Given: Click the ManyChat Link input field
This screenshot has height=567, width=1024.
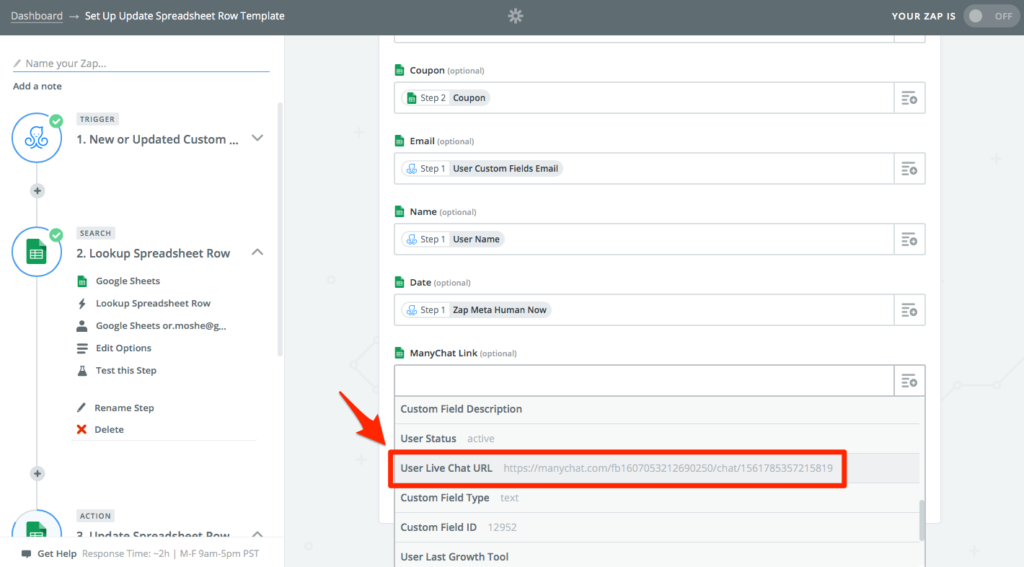Looking at the screenshot, I should coord(644,381).
